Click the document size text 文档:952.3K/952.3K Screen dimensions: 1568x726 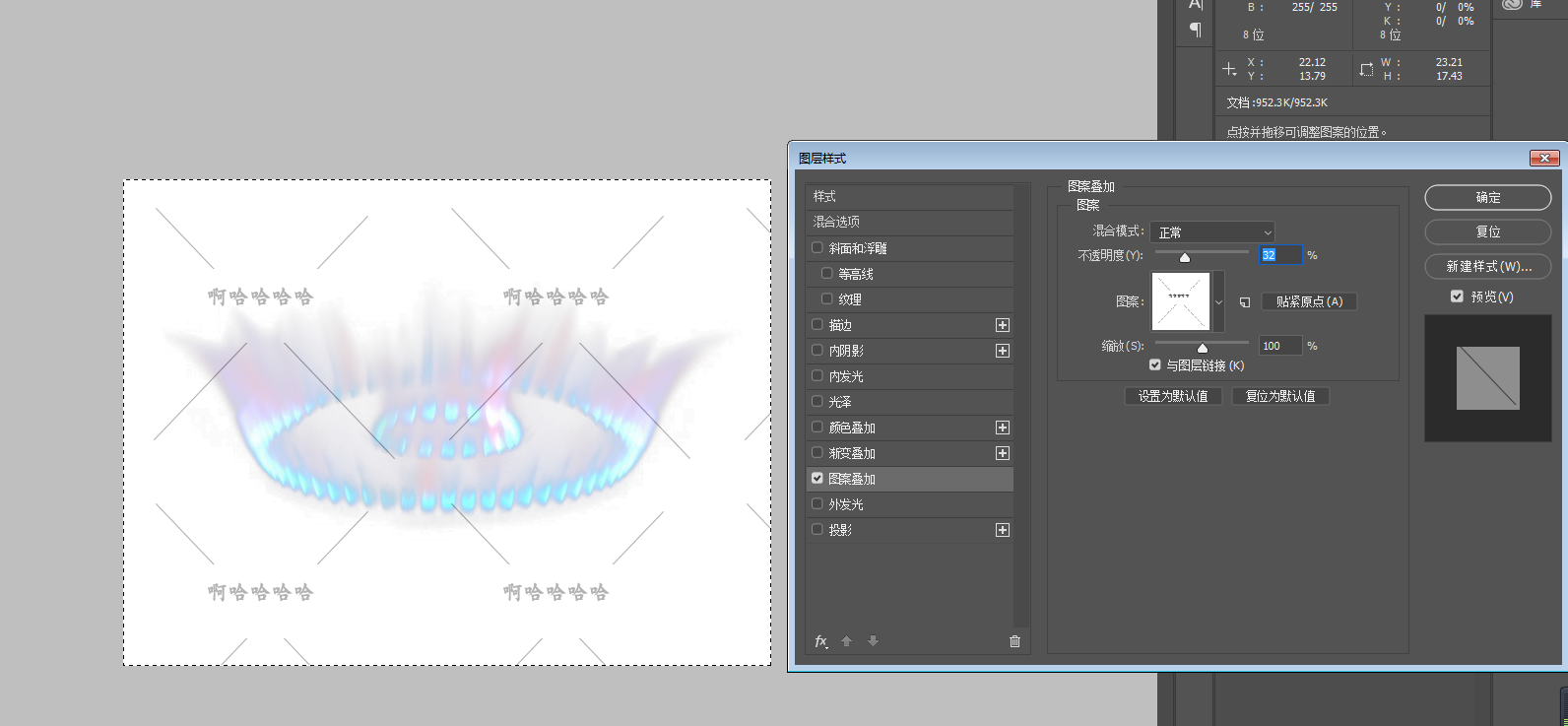(x=1276, y=102)
